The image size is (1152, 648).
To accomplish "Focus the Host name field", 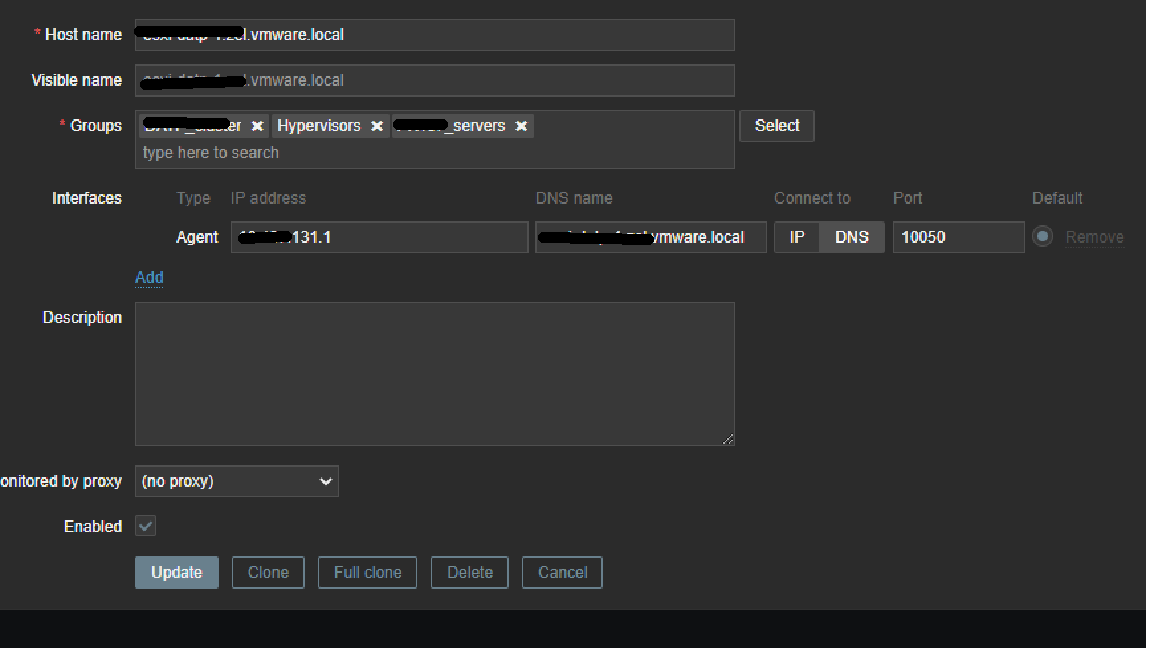I will pyautogui.click(x=434, y=35).
